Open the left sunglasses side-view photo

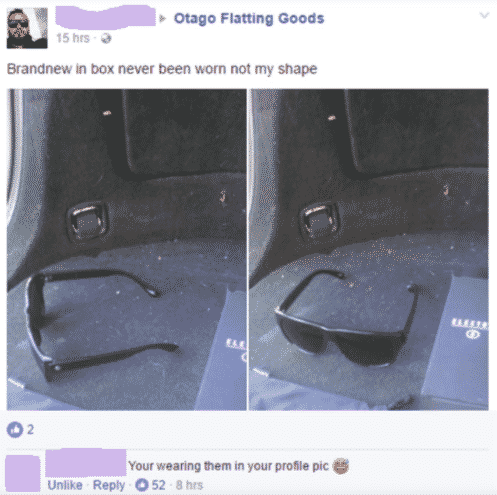coord(127,249)
